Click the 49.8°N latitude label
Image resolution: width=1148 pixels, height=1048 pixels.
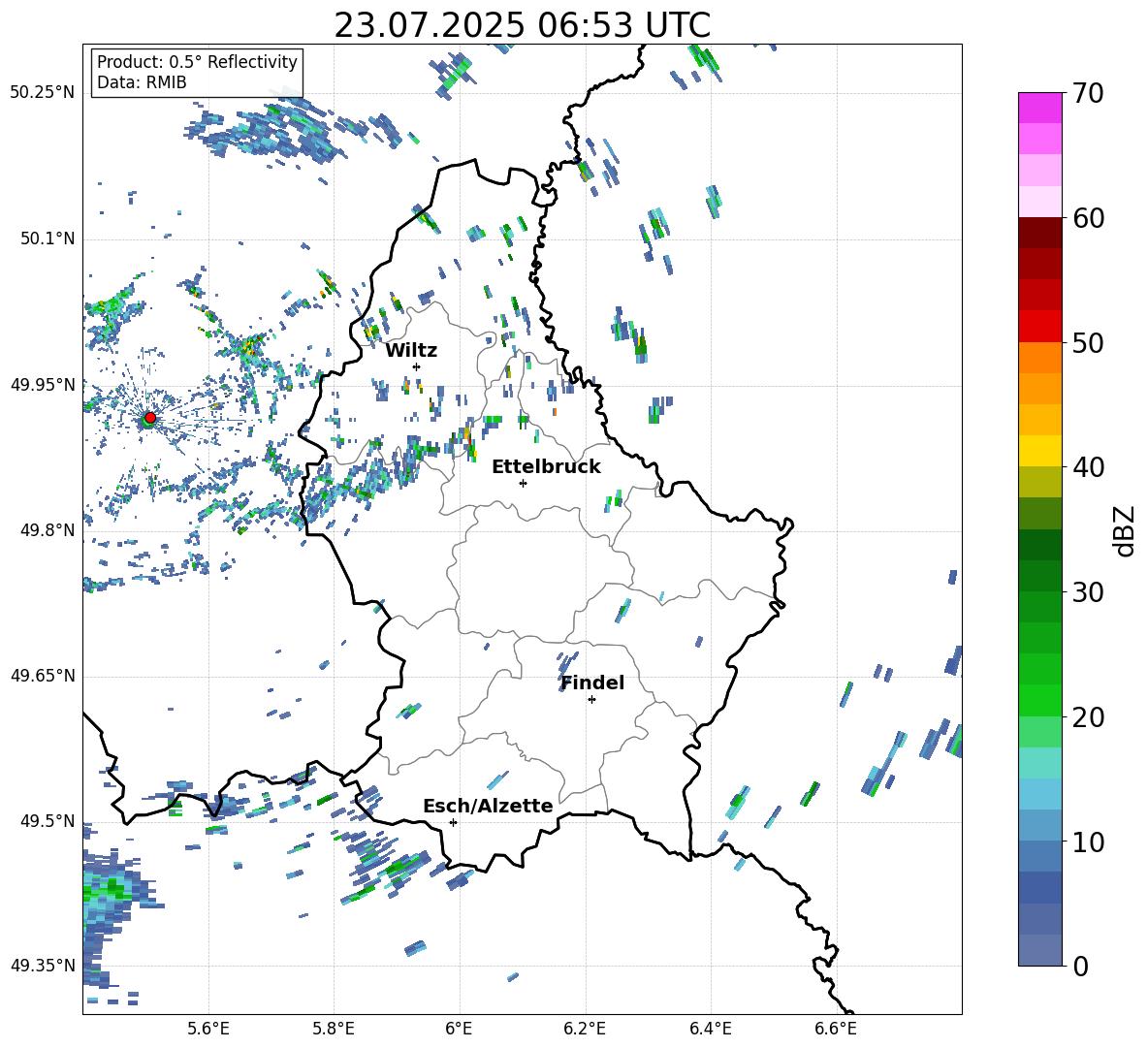click(x=47, y=530)
